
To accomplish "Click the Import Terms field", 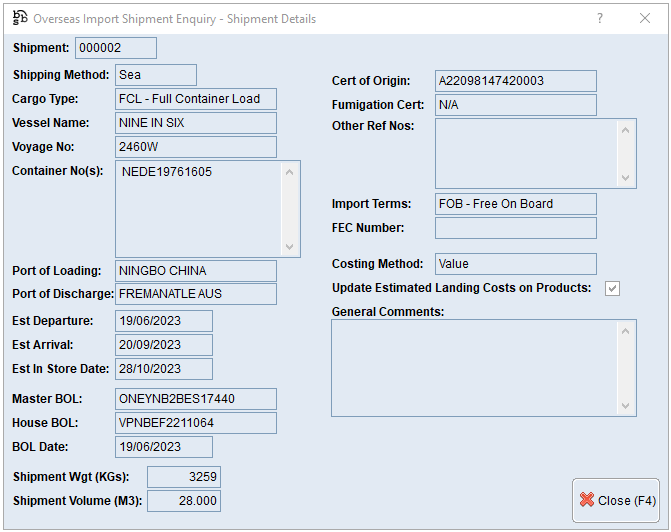I will point(515,204).
